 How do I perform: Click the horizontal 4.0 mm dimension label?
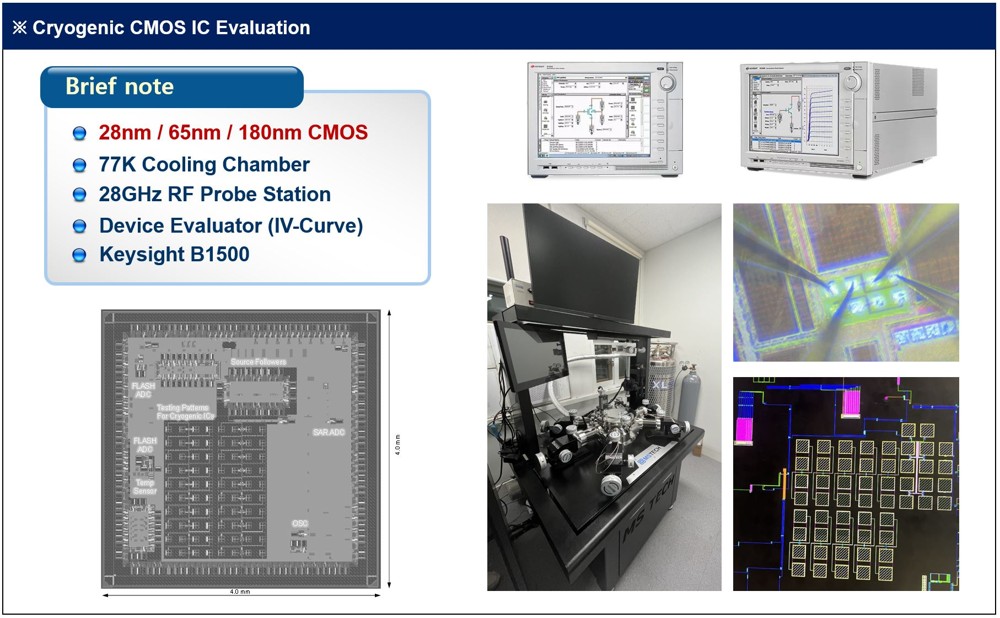tap(240, 592)
